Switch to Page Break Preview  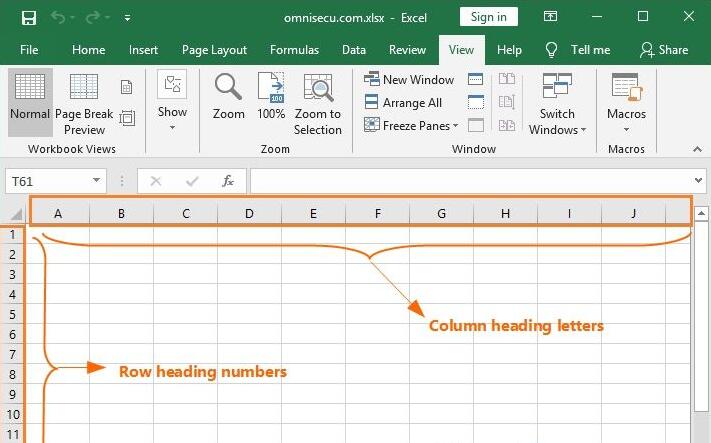coord(84,104)
